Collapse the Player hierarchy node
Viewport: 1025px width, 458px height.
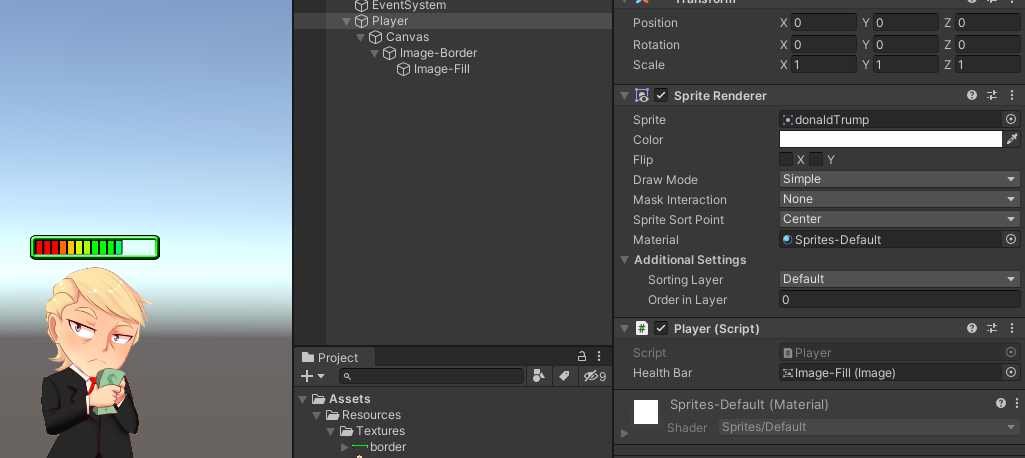click(x=346, y=22)
